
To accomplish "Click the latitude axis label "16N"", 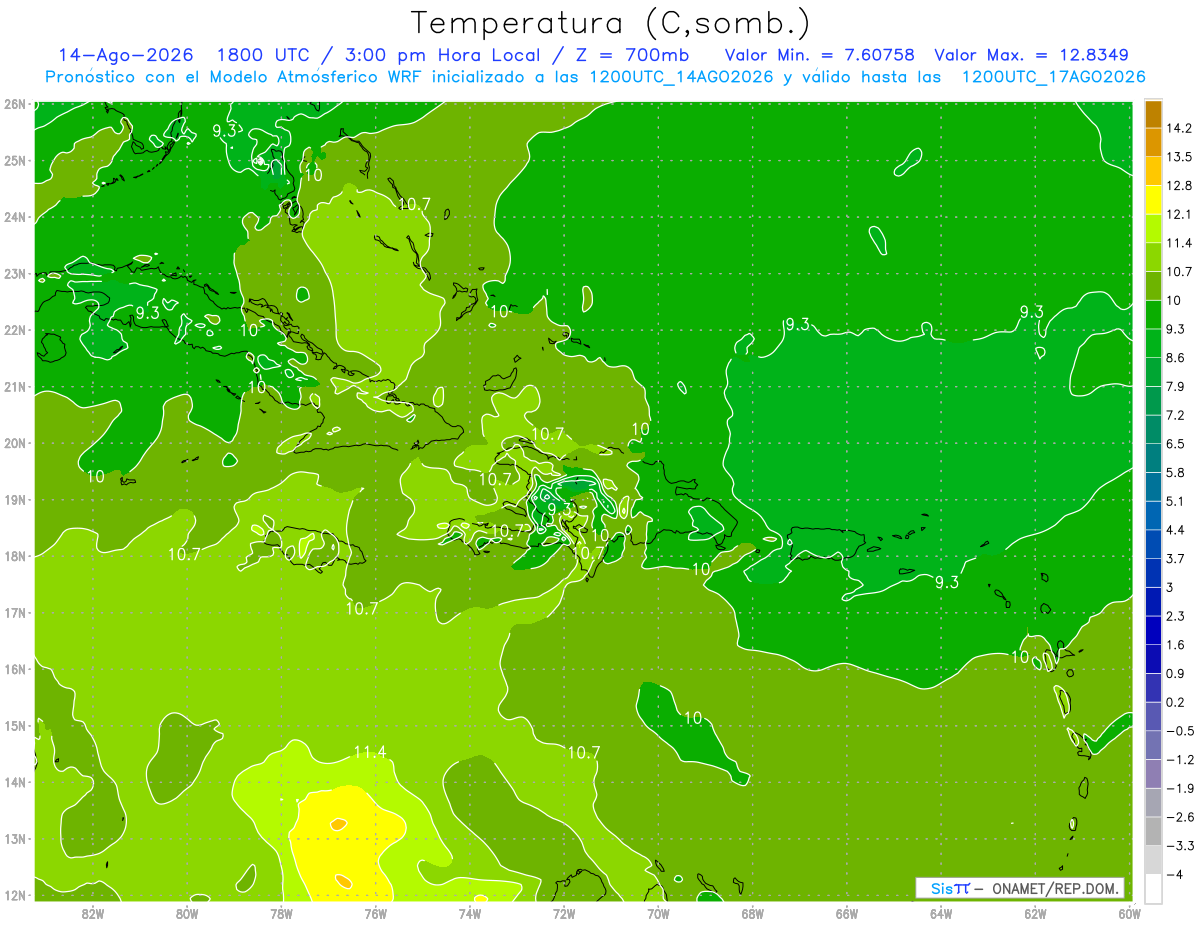I will (x=15, y=669).
